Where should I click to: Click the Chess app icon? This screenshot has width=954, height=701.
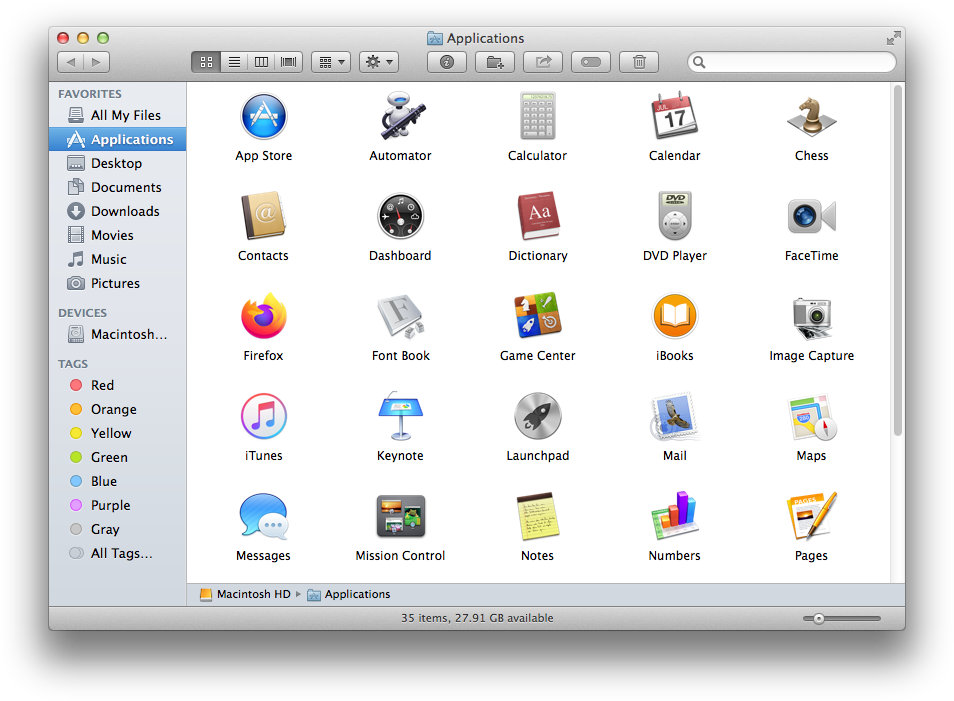pyautogui.click(x=811, y=118)
